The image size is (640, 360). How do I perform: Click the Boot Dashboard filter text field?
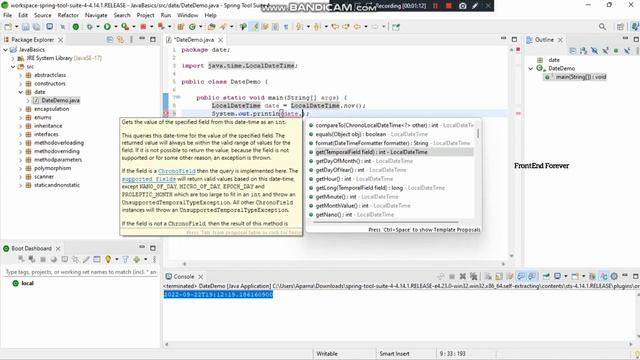tap(80, 272)
